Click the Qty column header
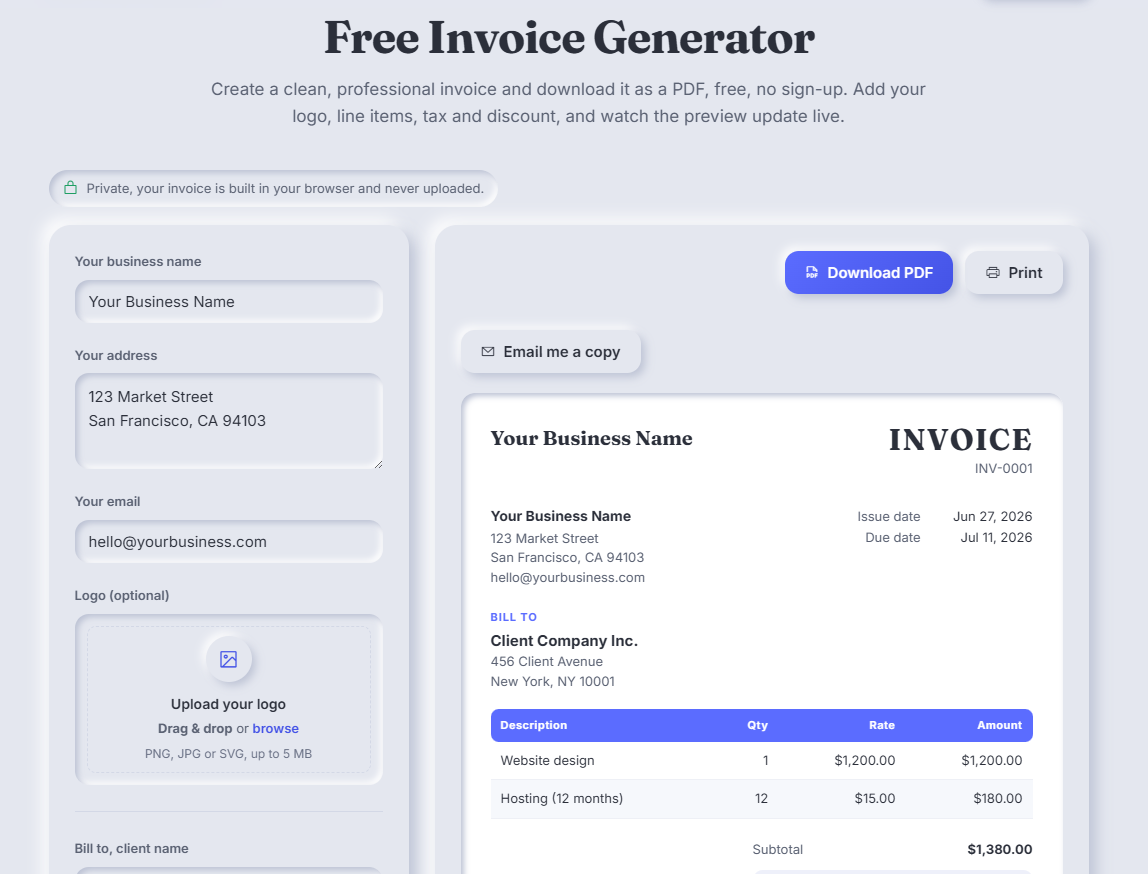The height and width of the screenshot is (874, 1148). (x=757, y=725)
